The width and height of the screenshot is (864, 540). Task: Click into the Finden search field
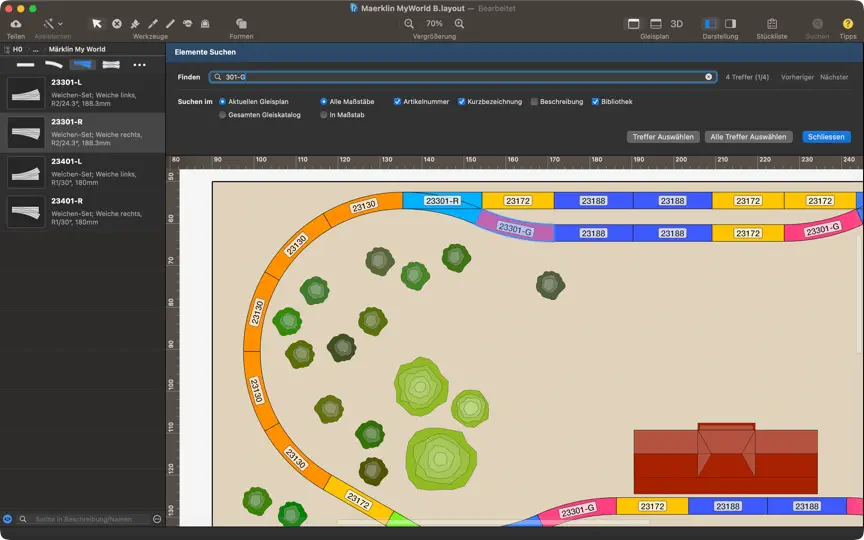point(463,77)
